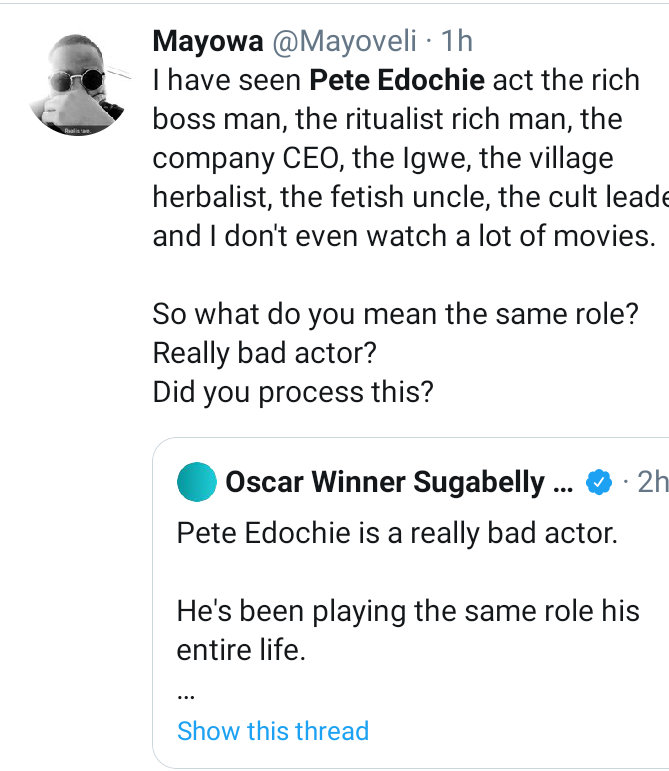Click the "I have seen" opening text
Image resolution: width=669 pixels, height=771 pixels.
pos(226,81)
